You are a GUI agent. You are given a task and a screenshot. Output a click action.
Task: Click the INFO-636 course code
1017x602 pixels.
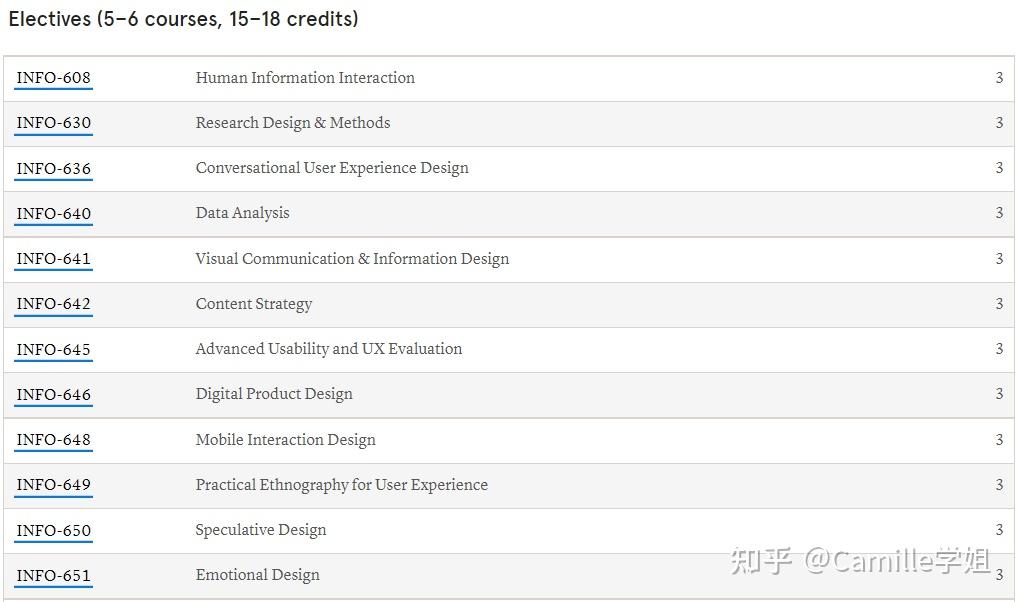53,168
